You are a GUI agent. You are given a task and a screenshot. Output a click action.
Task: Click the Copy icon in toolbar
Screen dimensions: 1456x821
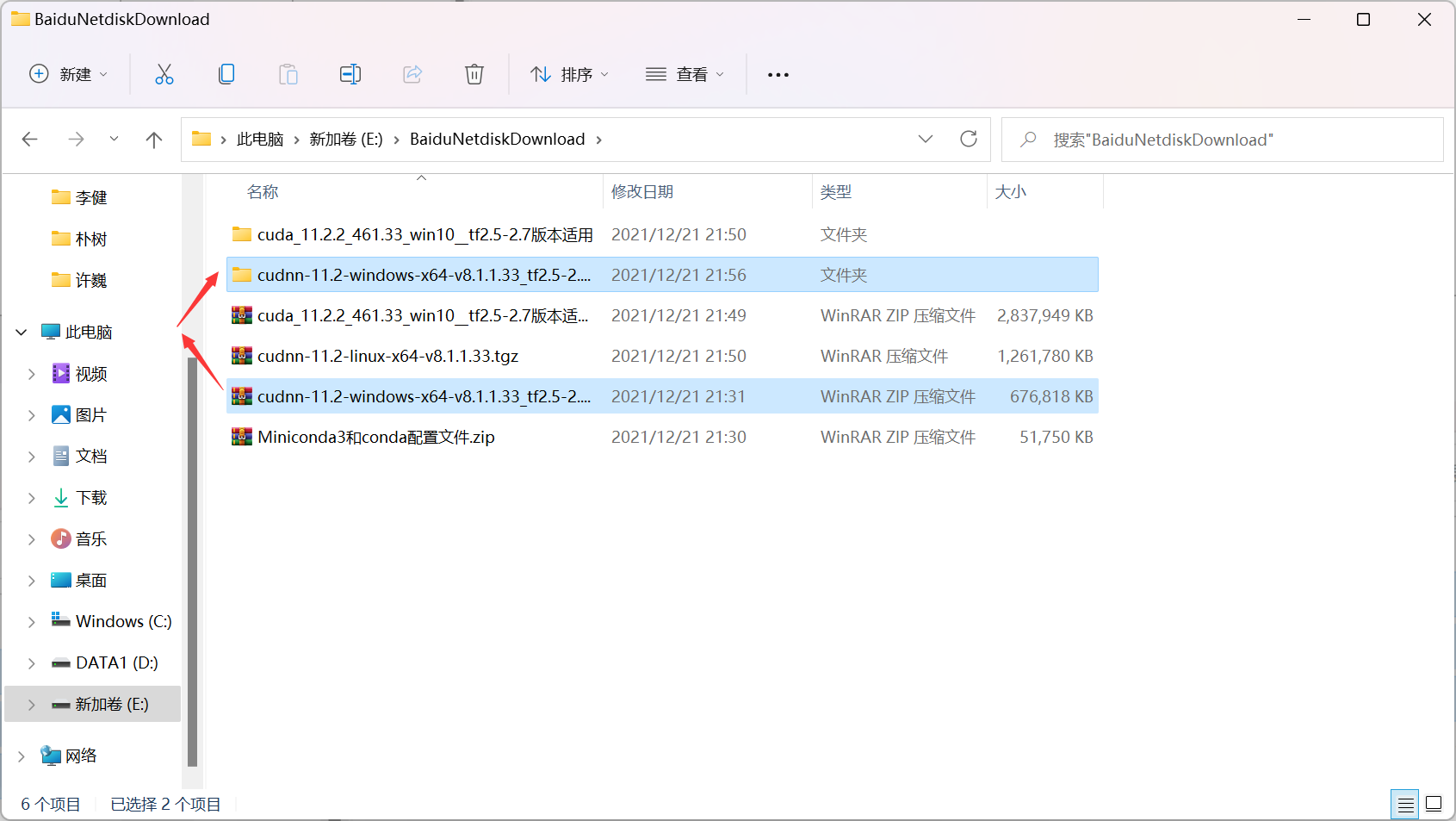point(226,74)
